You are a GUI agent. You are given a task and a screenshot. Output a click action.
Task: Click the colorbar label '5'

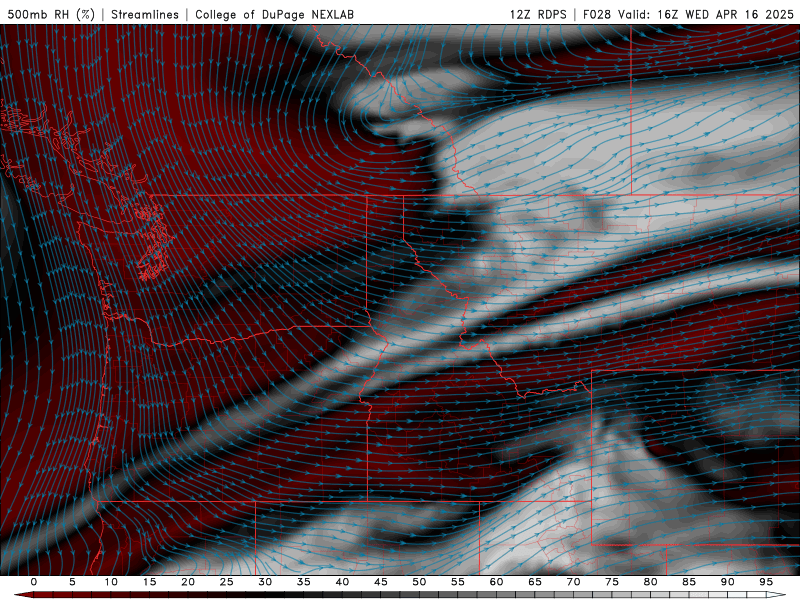(72, 582)
